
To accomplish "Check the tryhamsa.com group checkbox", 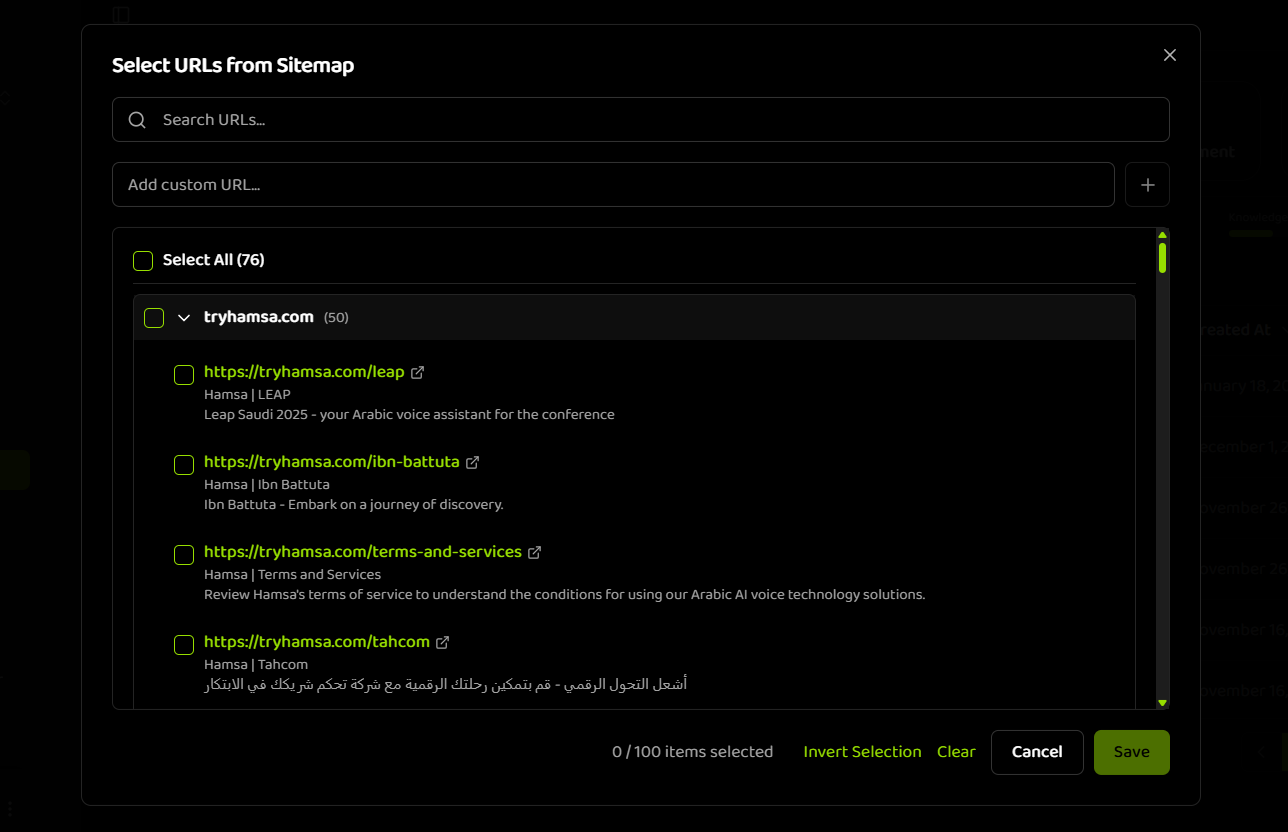I will (x=153, y=317).
